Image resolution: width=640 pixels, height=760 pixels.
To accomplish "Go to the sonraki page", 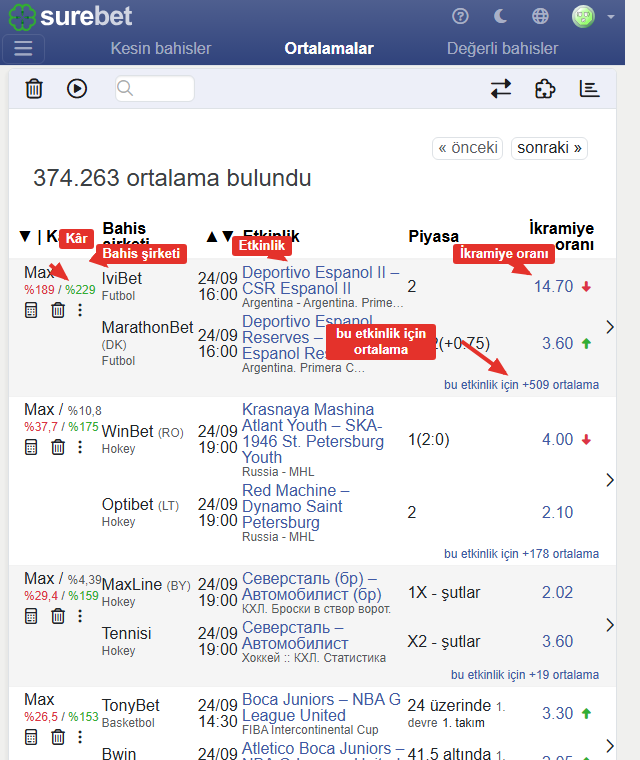I will point(549,148).
